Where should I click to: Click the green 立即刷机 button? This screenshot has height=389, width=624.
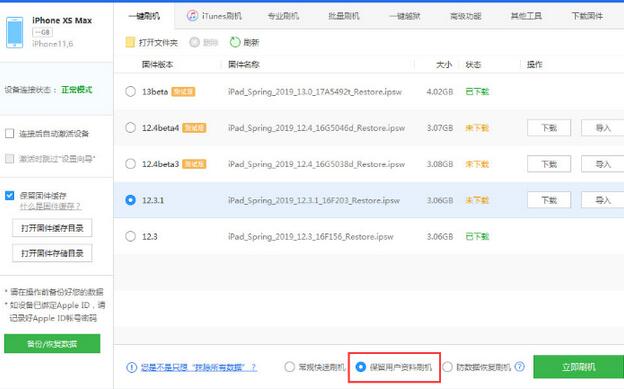[x=579, y=367]
